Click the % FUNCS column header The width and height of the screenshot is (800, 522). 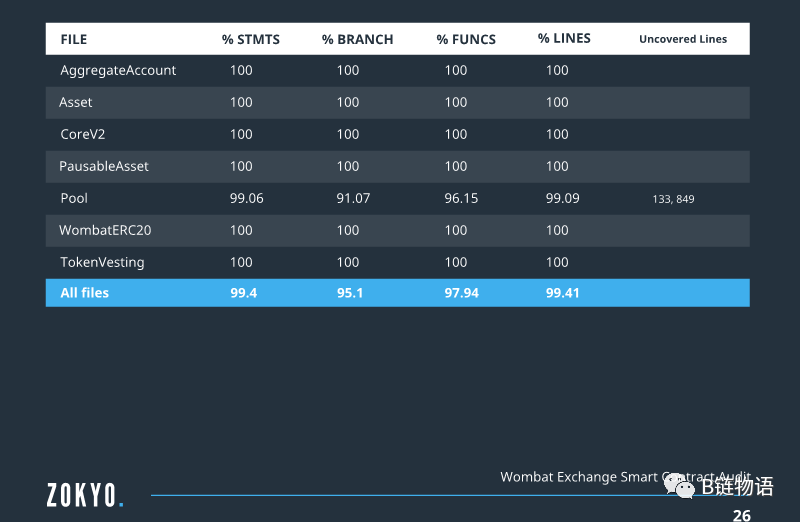click(x=466, y=39)
